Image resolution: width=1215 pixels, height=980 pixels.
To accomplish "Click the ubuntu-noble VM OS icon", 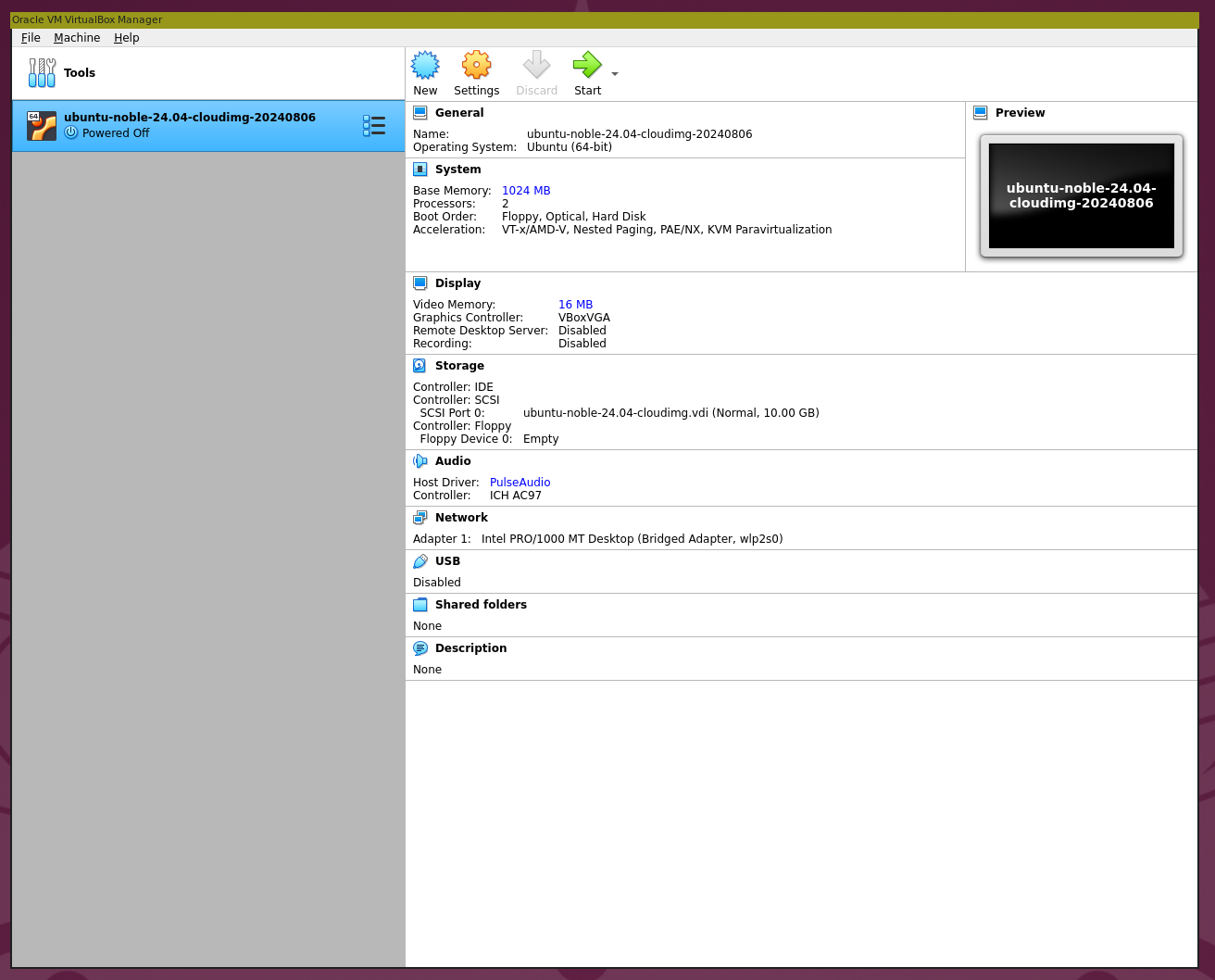I will pyautogui.click(x=42, y=126).
